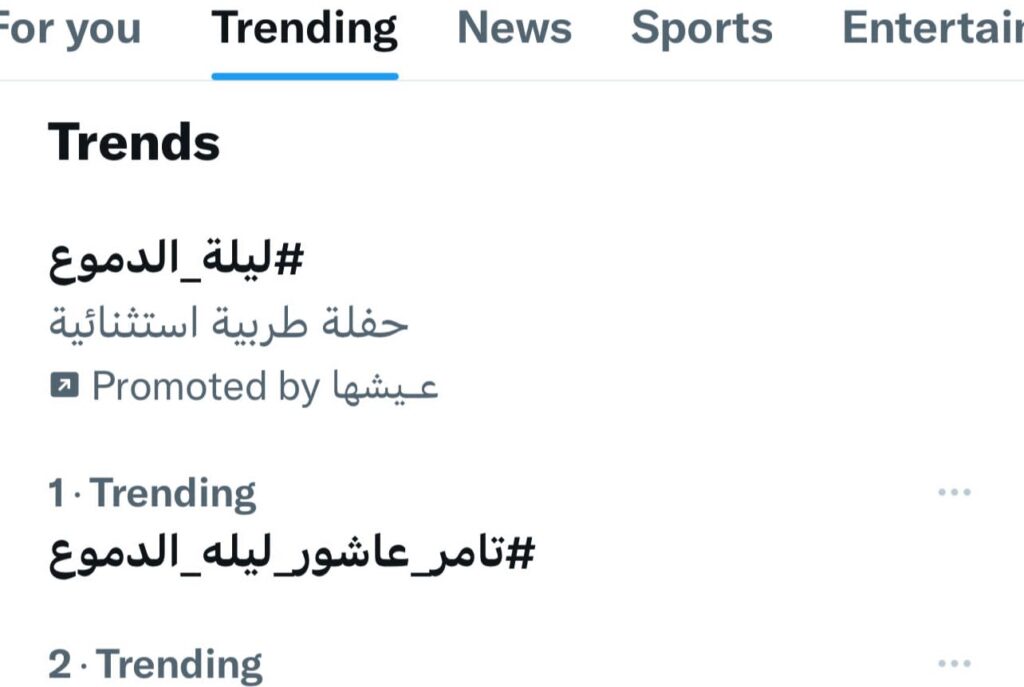1024x687 pixels.
Task: Click the advertiser name عيشها
Action: (385, 387)
